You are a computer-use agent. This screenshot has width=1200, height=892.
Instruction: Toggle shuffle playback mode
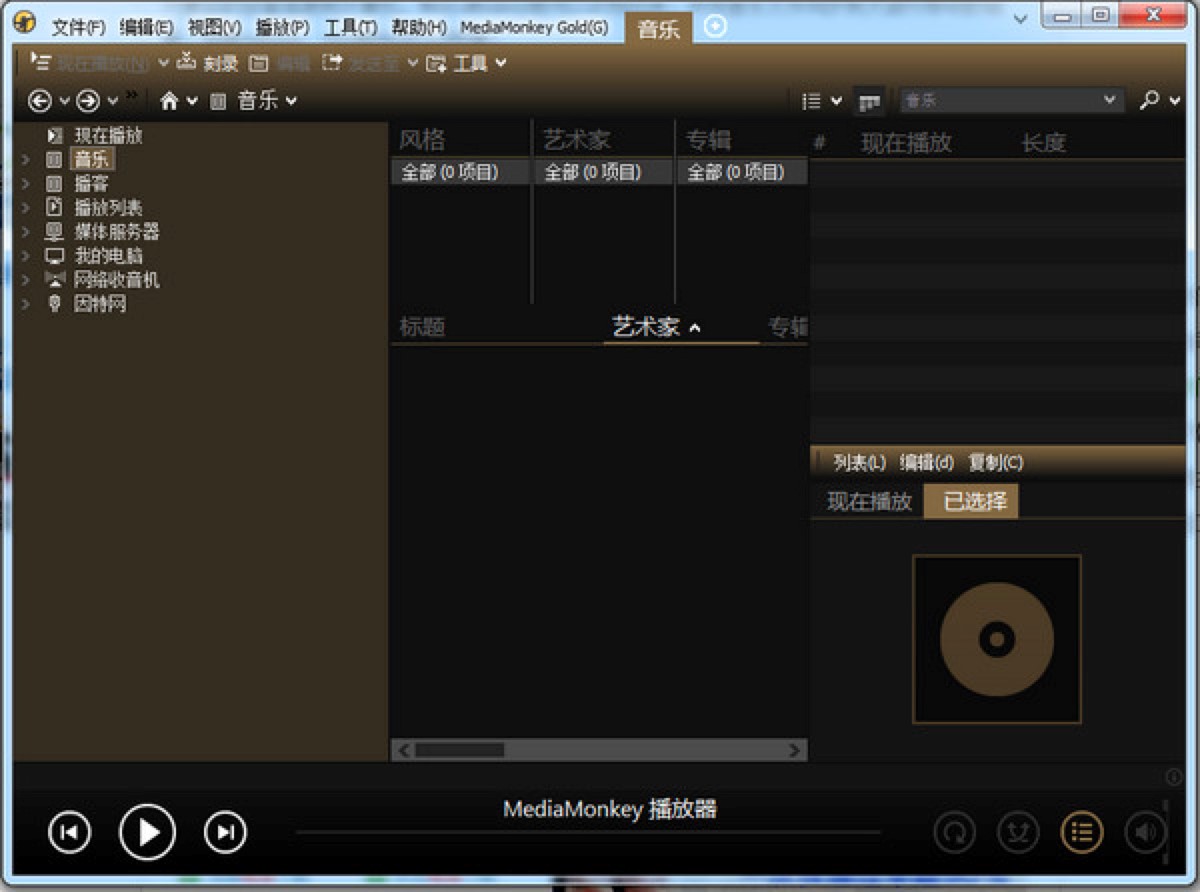[x=1018, y=831]
